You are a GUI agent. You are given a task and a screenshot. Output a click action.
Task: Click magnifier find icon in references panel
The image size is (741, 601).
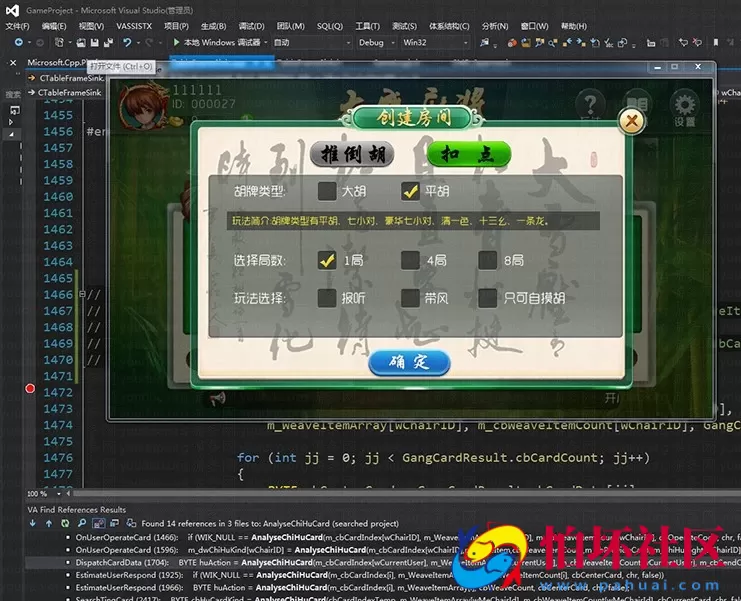point(82,523)
